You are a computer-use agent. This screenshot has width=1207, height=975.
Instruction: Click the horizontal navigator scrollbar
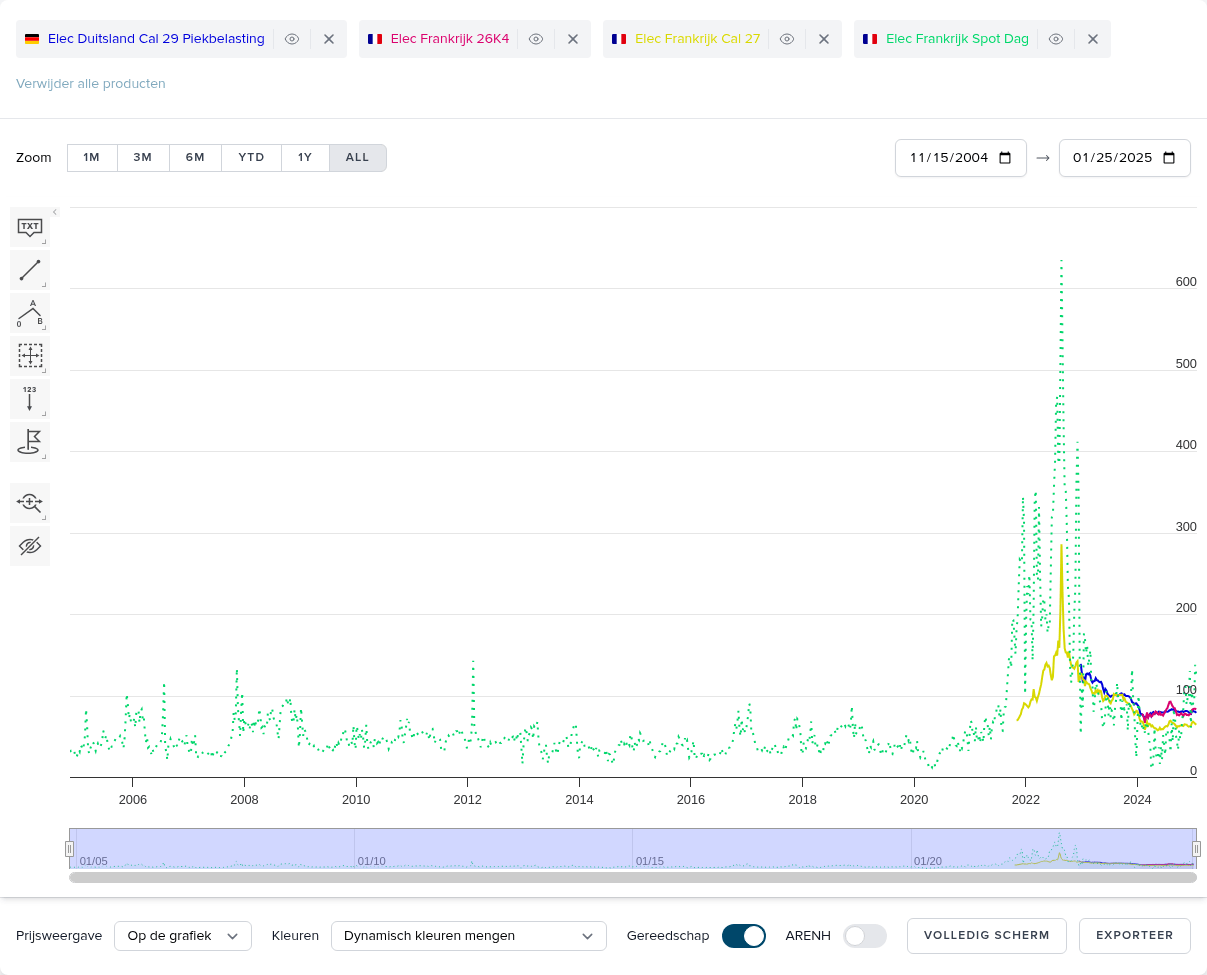633,878
